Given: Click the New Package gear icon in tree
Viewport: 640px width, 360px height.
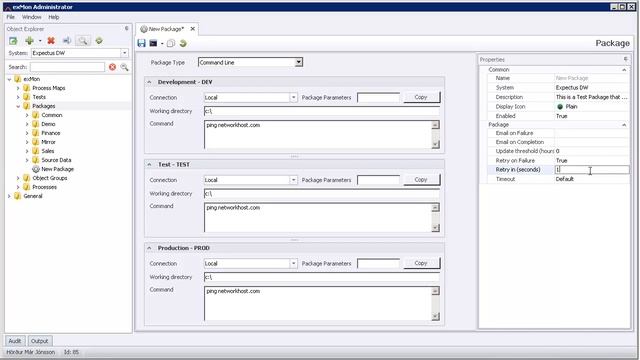Looking at the screenshot, I should tap(36, 169).
